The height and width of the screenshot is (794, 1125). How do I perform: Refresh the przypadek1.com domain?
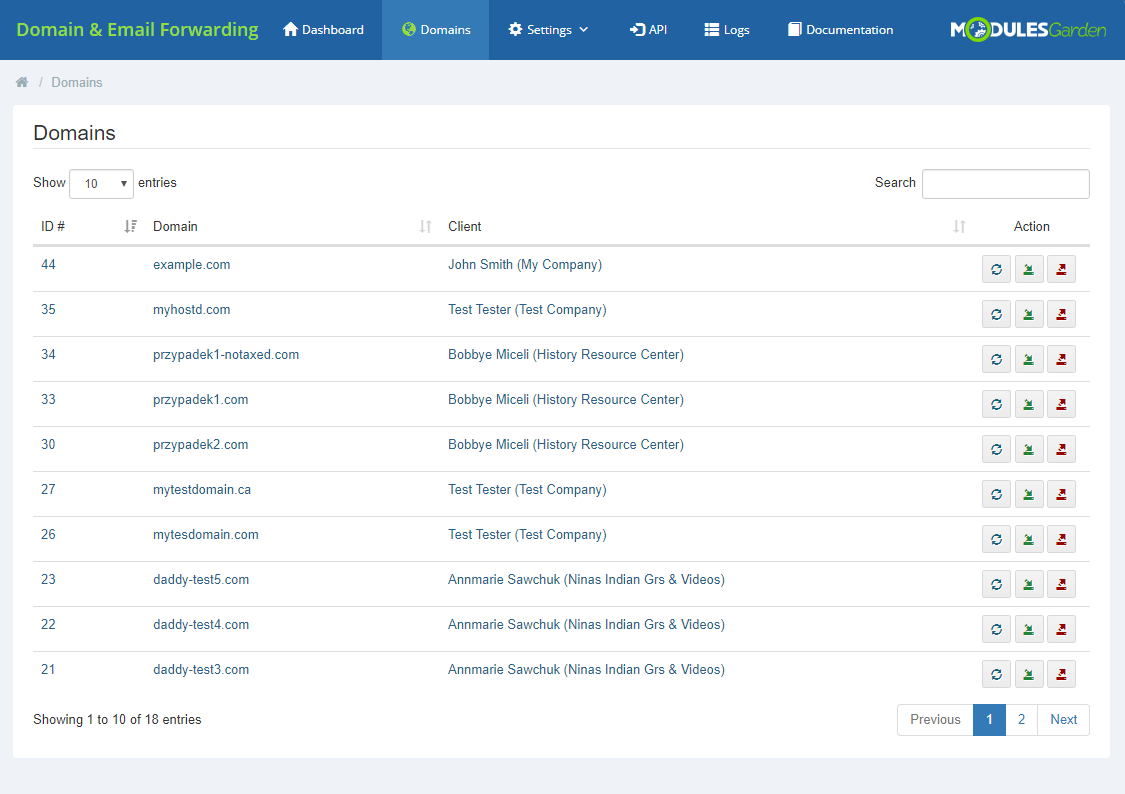pyautogui.click(x=996, y=405)
